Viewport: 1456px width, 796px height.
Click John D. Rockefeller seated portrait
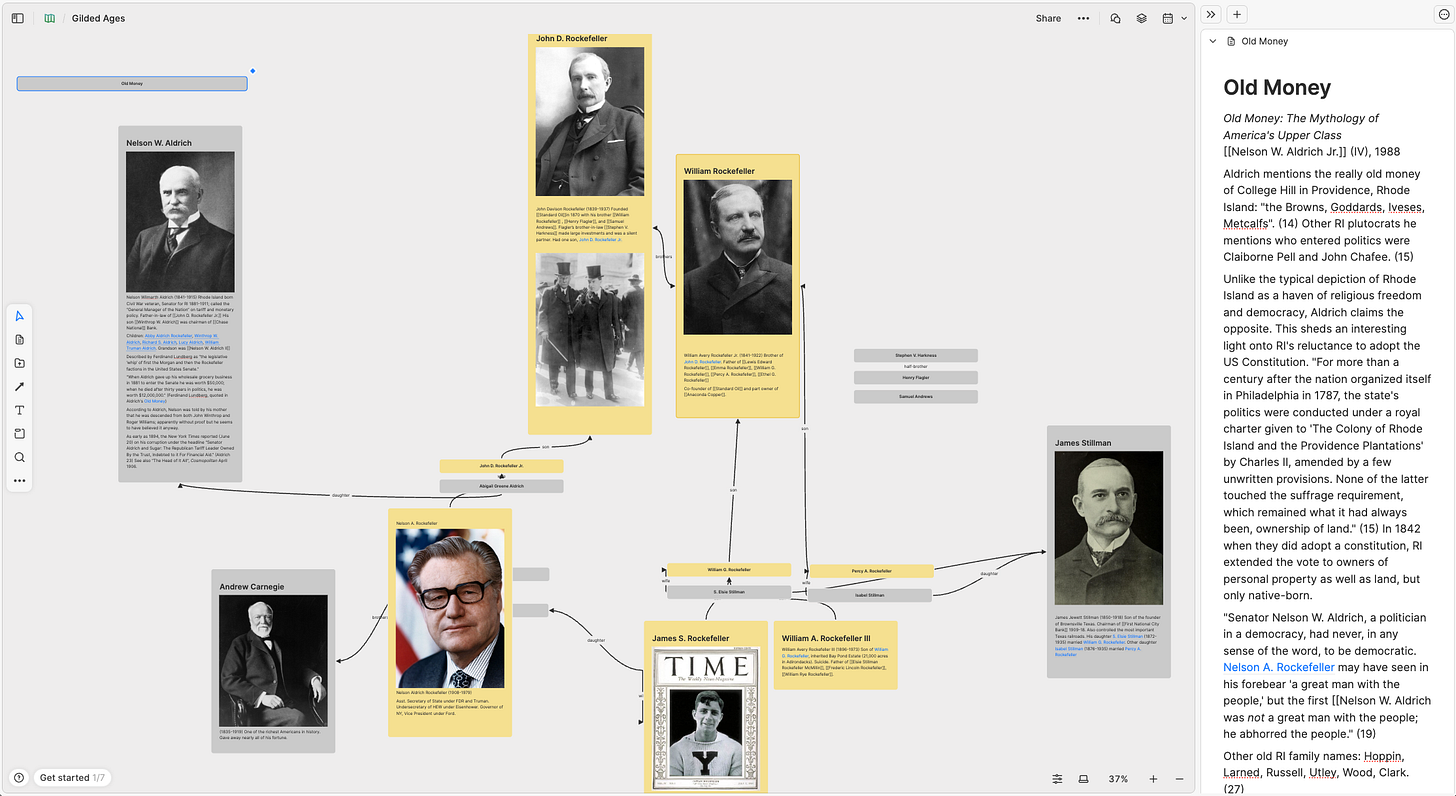click(x=590, y=122)
